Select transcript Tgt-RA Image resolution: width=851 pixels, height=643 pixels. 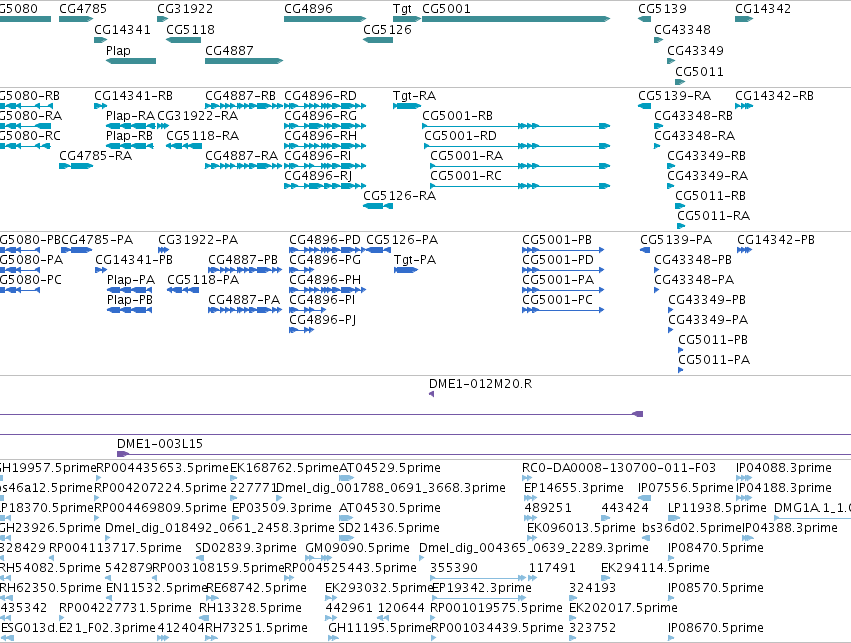point(407,106)
